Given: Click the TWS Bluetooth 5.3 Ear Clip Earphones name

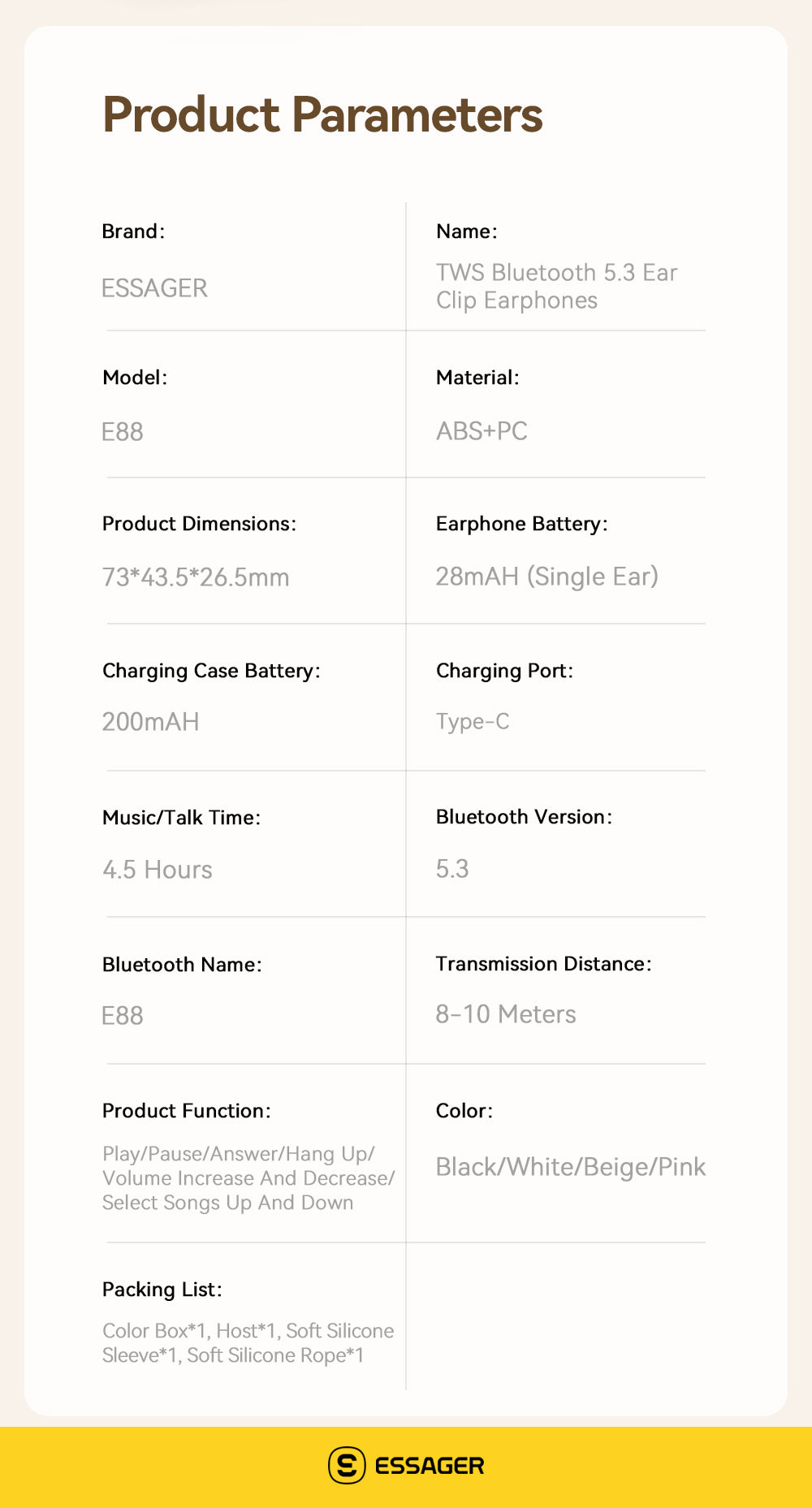Looking at the screenshot, I should (x=556, y=286).
